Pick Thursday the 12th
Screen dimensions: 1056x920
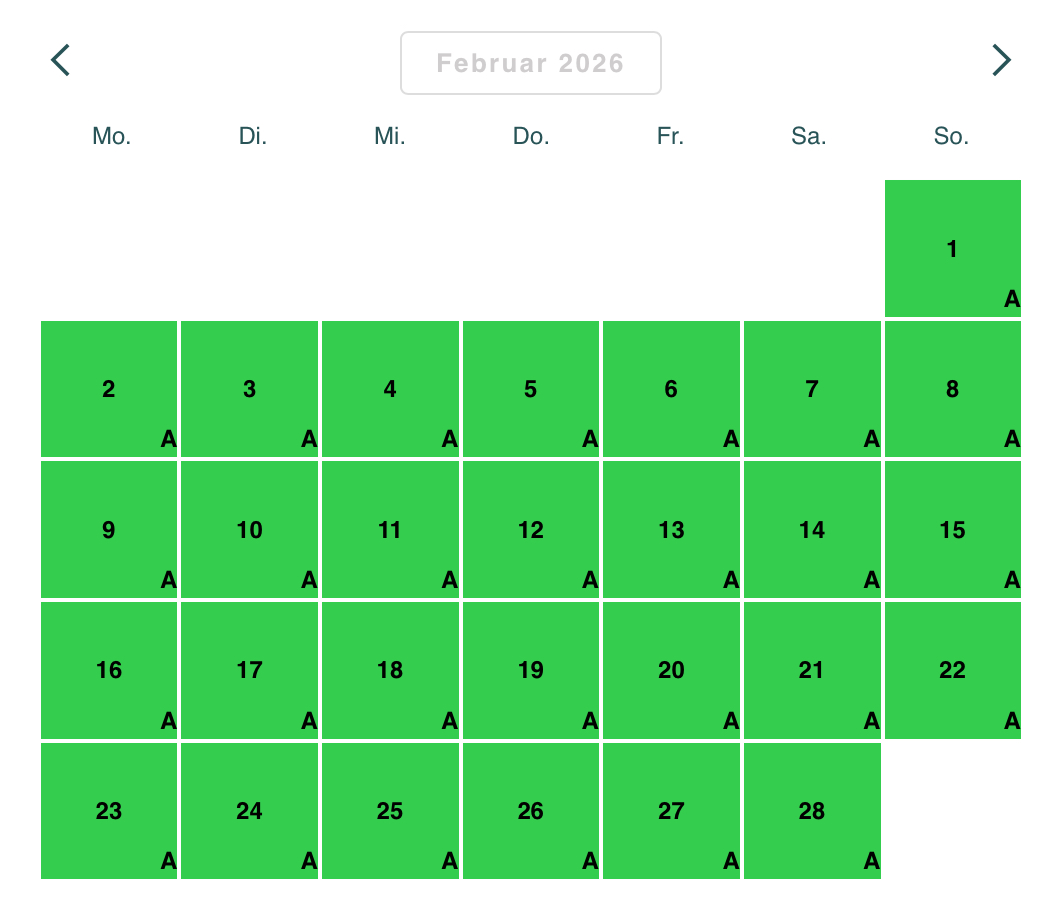coord(531,530)
